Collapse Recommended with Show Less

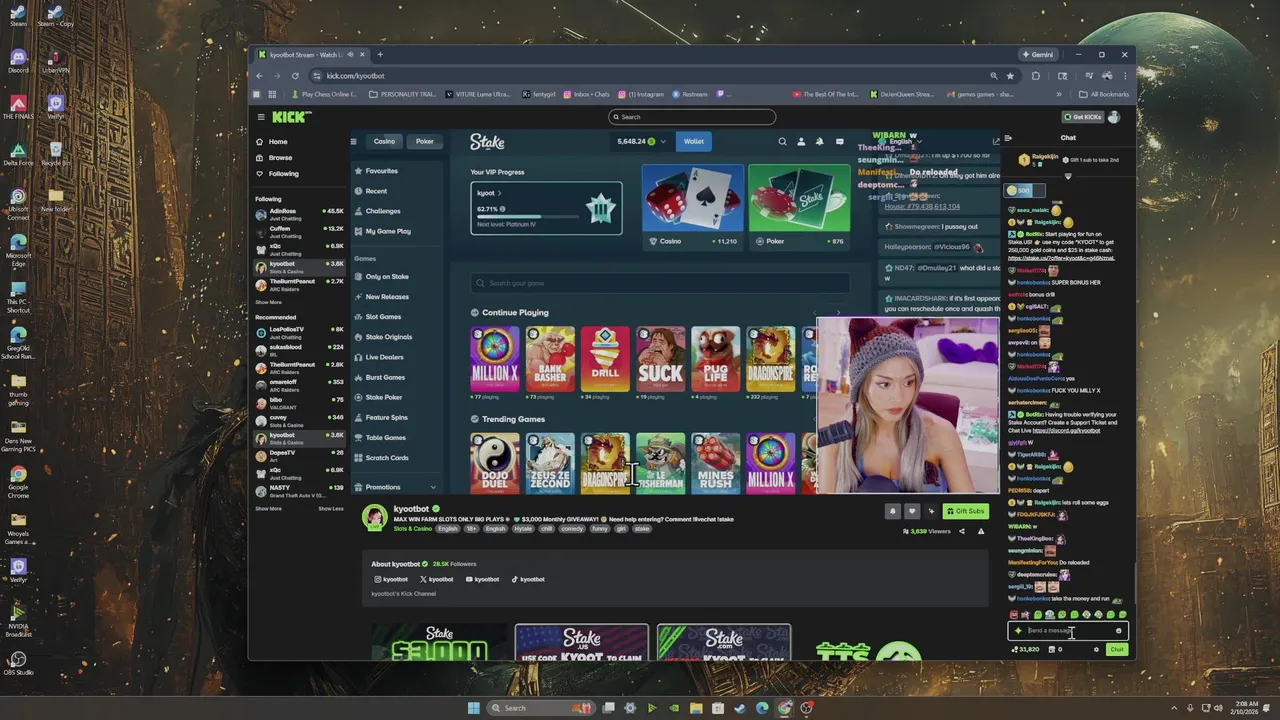coord(331,508)
